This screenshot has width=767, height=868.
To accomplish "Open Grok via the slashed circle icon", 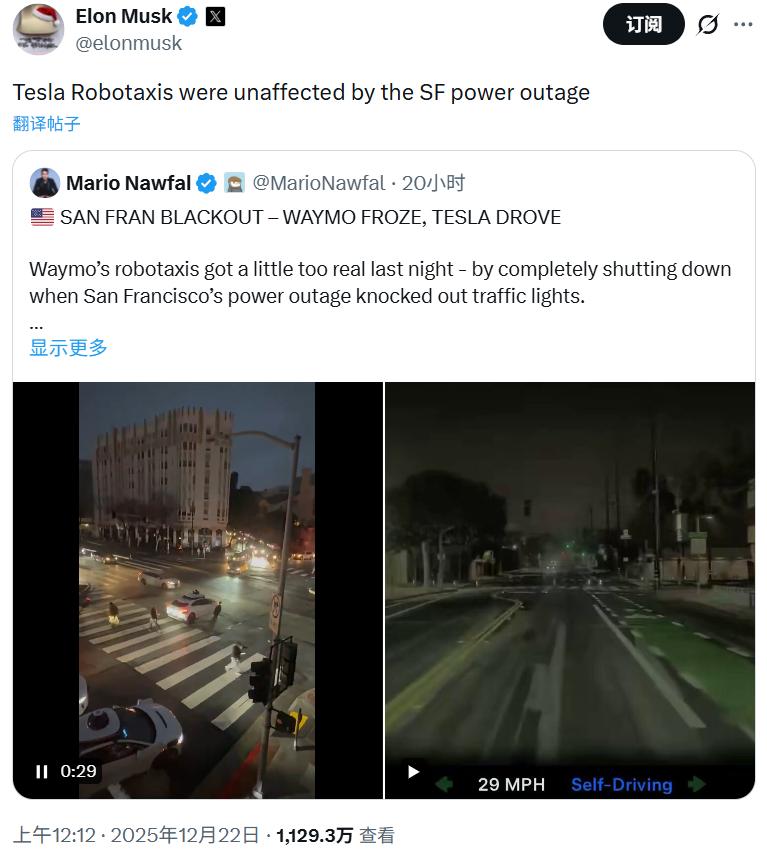I will 708,25.
